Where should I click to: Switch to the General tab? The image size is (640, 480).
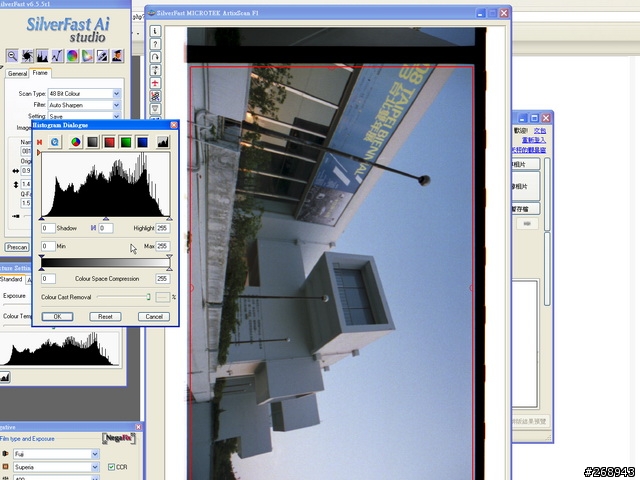(x=17, y=73)
